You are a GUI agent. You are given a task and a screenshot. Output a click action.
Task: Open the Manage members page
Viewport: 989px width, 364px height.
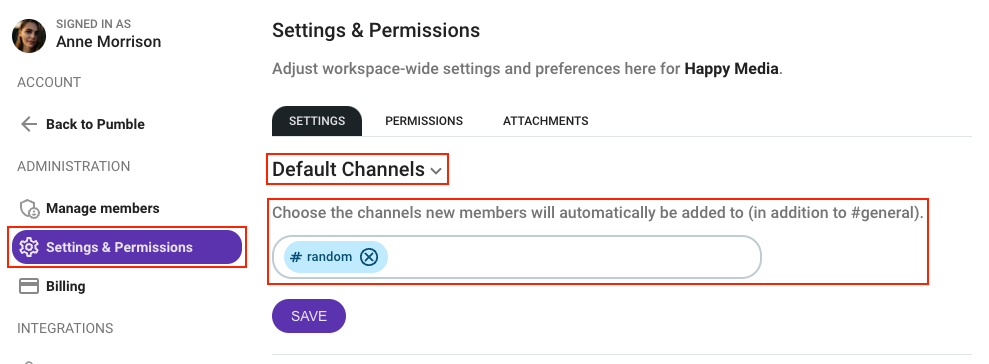tap(103, 208)
